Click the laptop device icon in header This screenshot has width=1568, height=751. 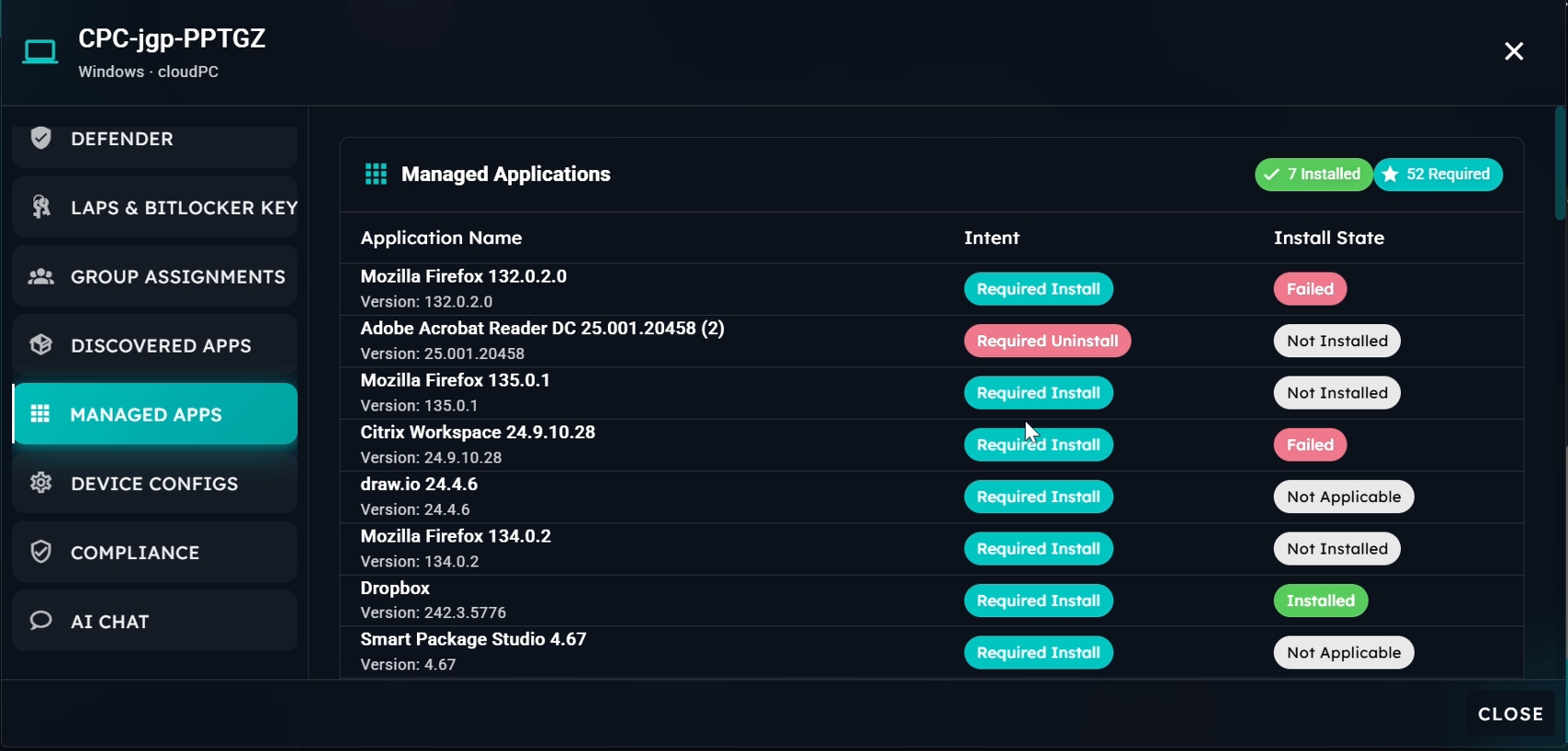(39, 51)
